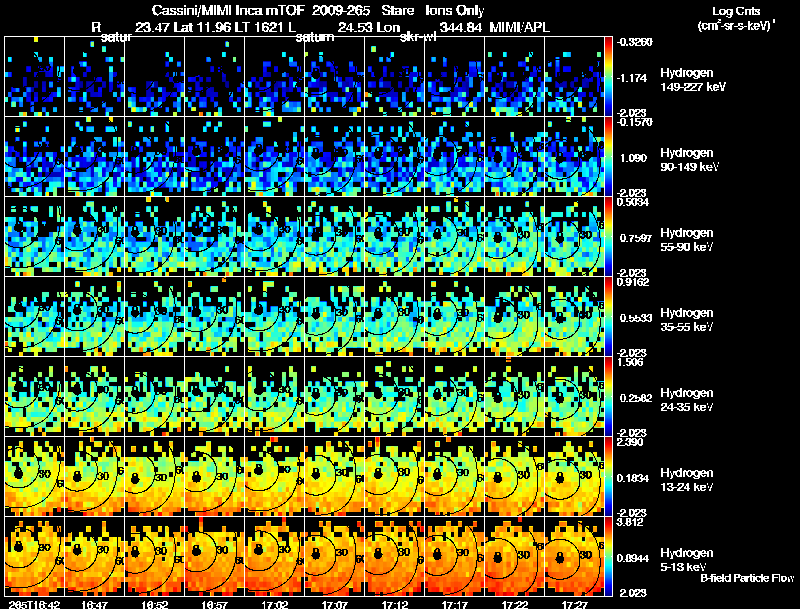Open the 55-90 keV panel at 16:57
800x609 pixels.
214,237
